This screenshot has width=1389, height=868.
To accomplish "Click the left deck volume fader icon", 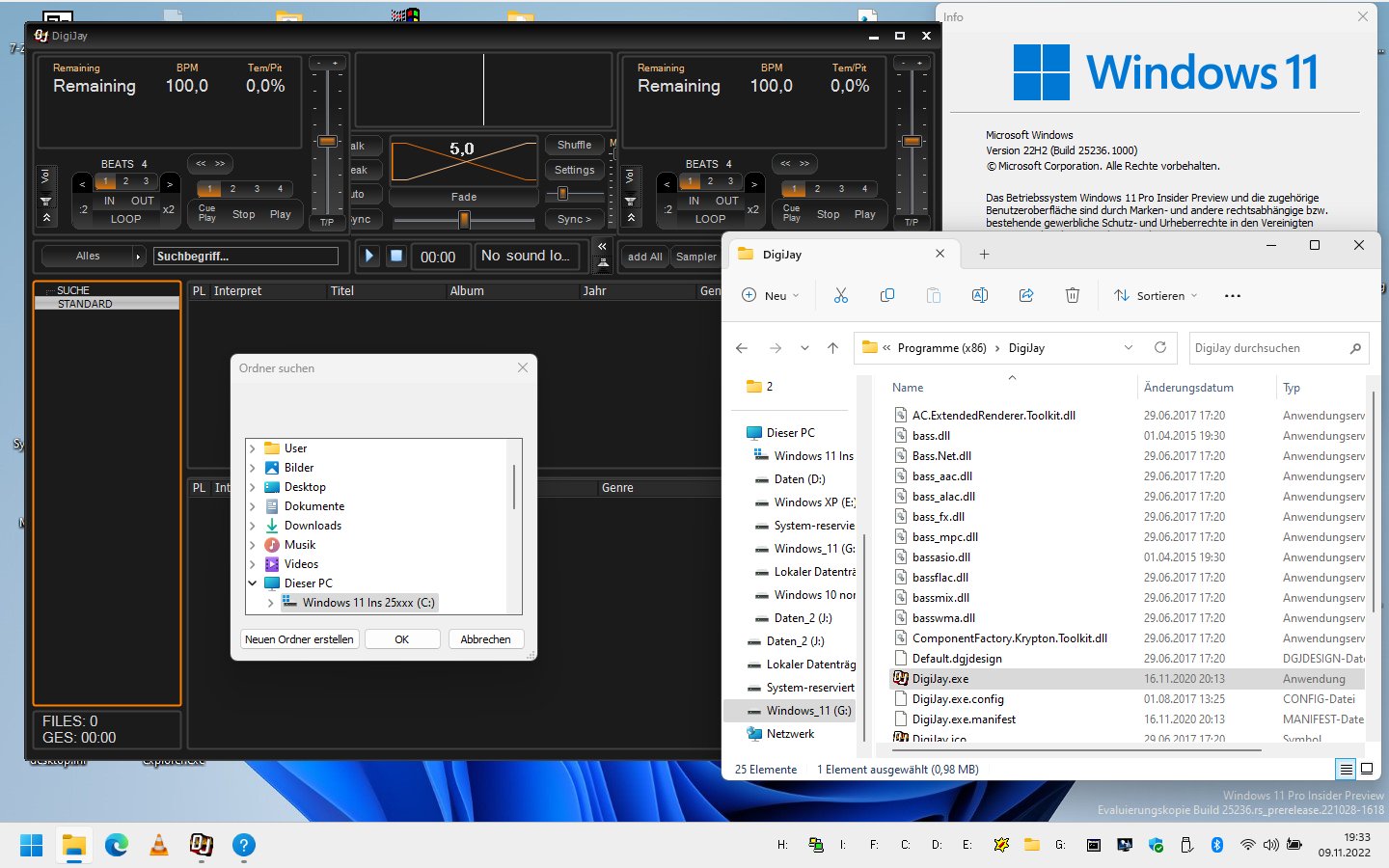I will pos(45,201).
